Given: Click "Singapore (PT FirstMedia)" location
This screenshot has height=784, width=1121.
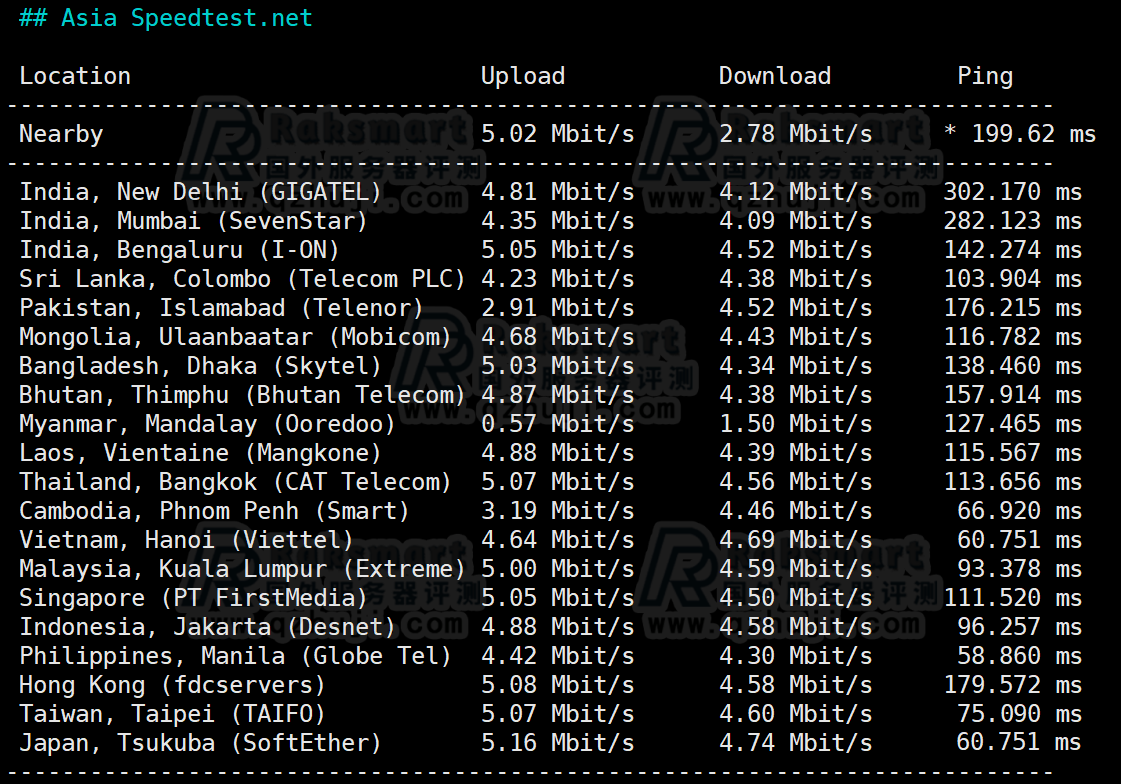Looking at the screenshot, I should (193, 598).
